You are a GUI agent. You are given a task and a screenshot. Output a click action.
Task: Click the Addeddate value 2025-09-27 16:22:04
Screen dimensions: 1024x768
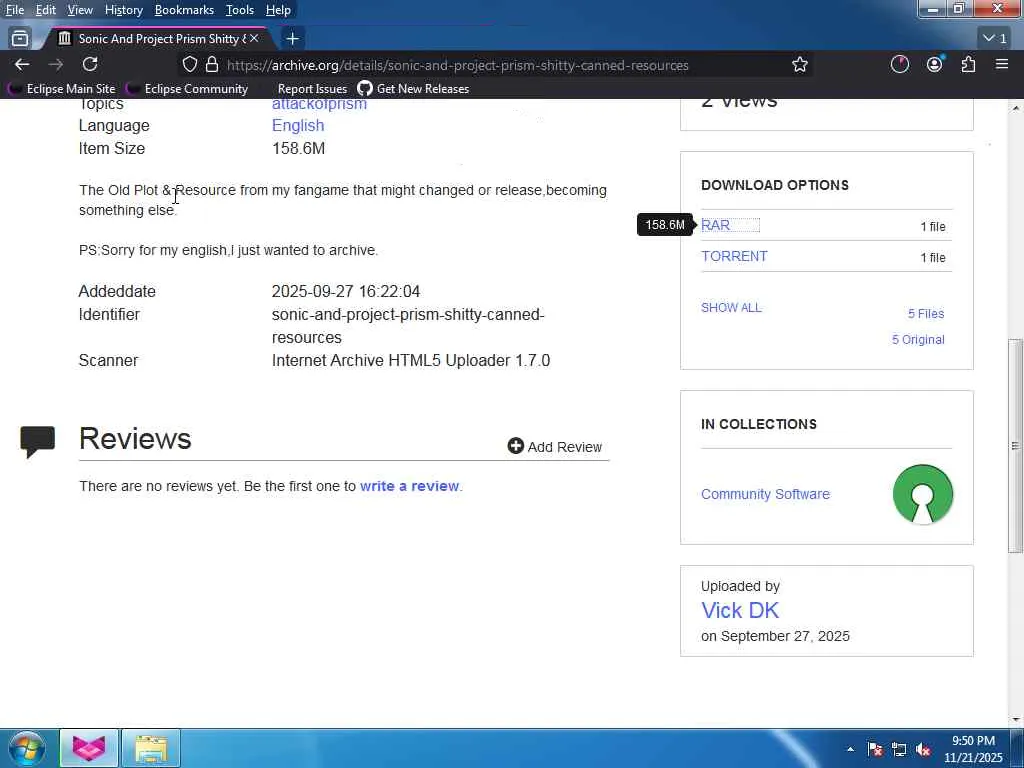click(345, 291)
